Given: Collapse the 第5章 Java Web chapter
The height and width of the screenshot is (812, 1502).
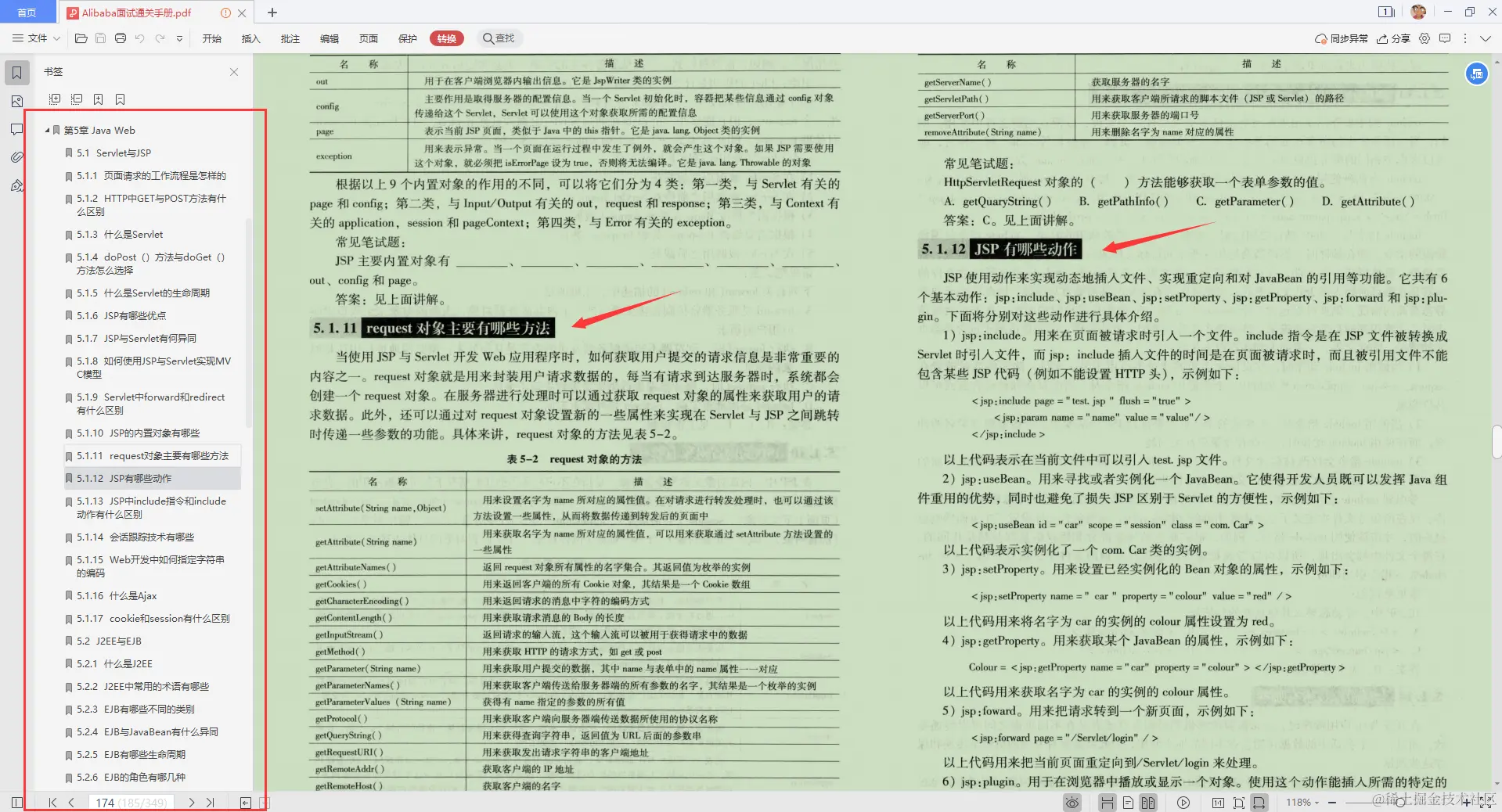Looking at the screenshot, I should [x=47, y=130].
